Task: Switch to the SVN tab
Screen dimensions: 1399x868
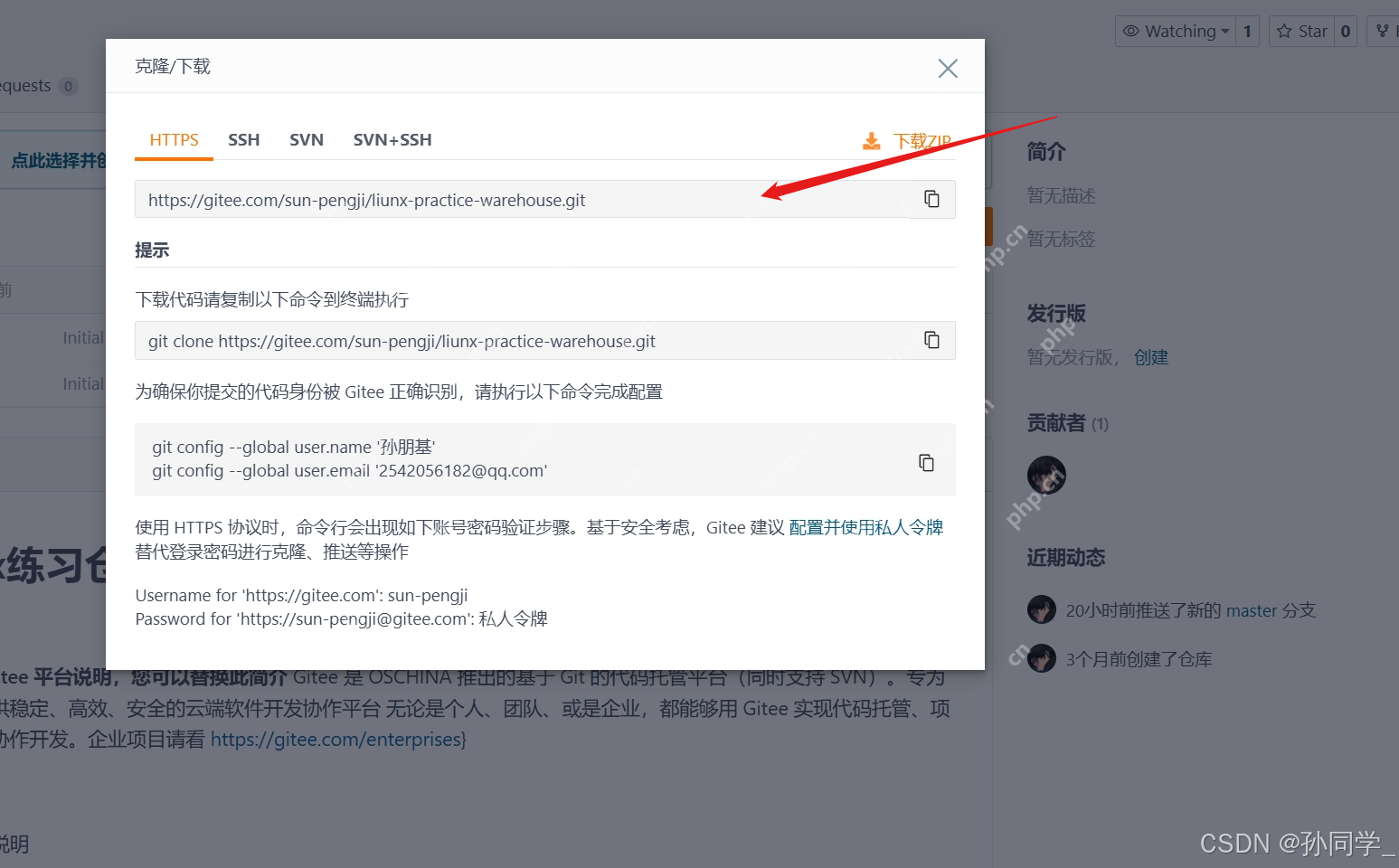Action: 307,140
